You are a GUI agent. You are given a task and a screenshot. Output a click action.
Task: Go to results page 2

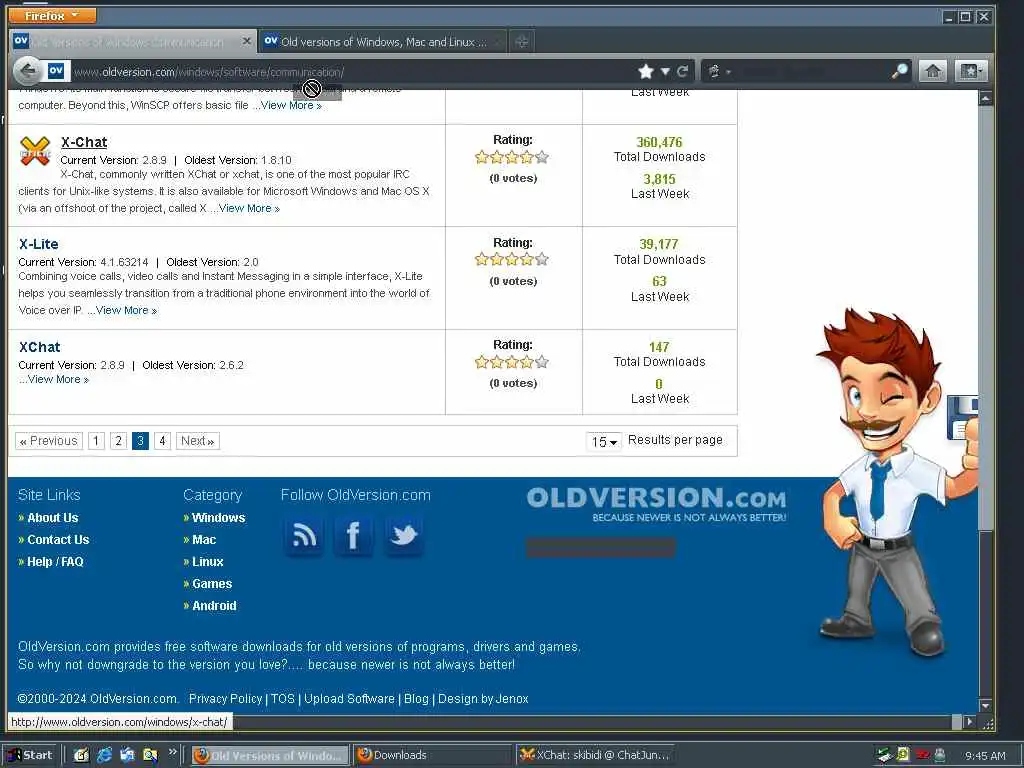coord(118,441)
